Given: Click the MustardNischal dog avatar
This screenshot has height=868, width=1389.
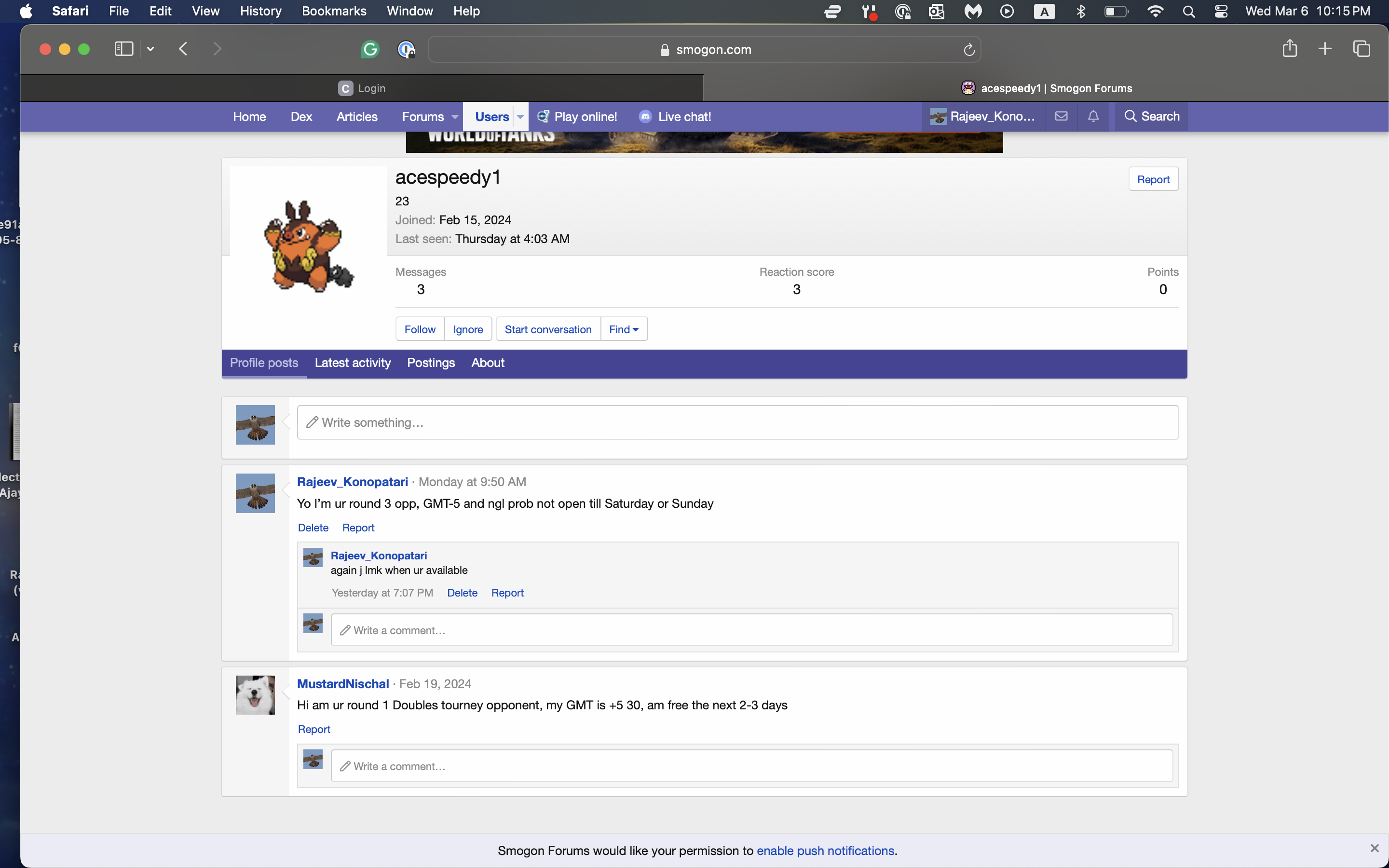Looking at the screenshot, I should tap(256, 694).
